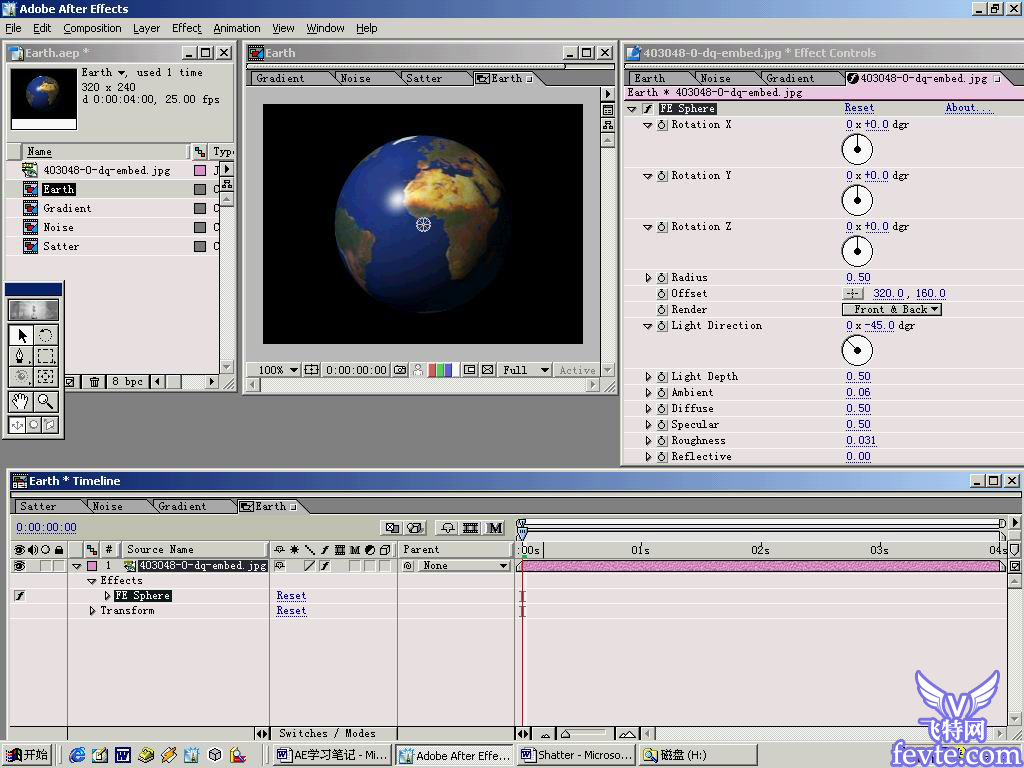Open the Render Front & Back dropdown
This screenshot has width=1024, height=768.
point(891,310)
